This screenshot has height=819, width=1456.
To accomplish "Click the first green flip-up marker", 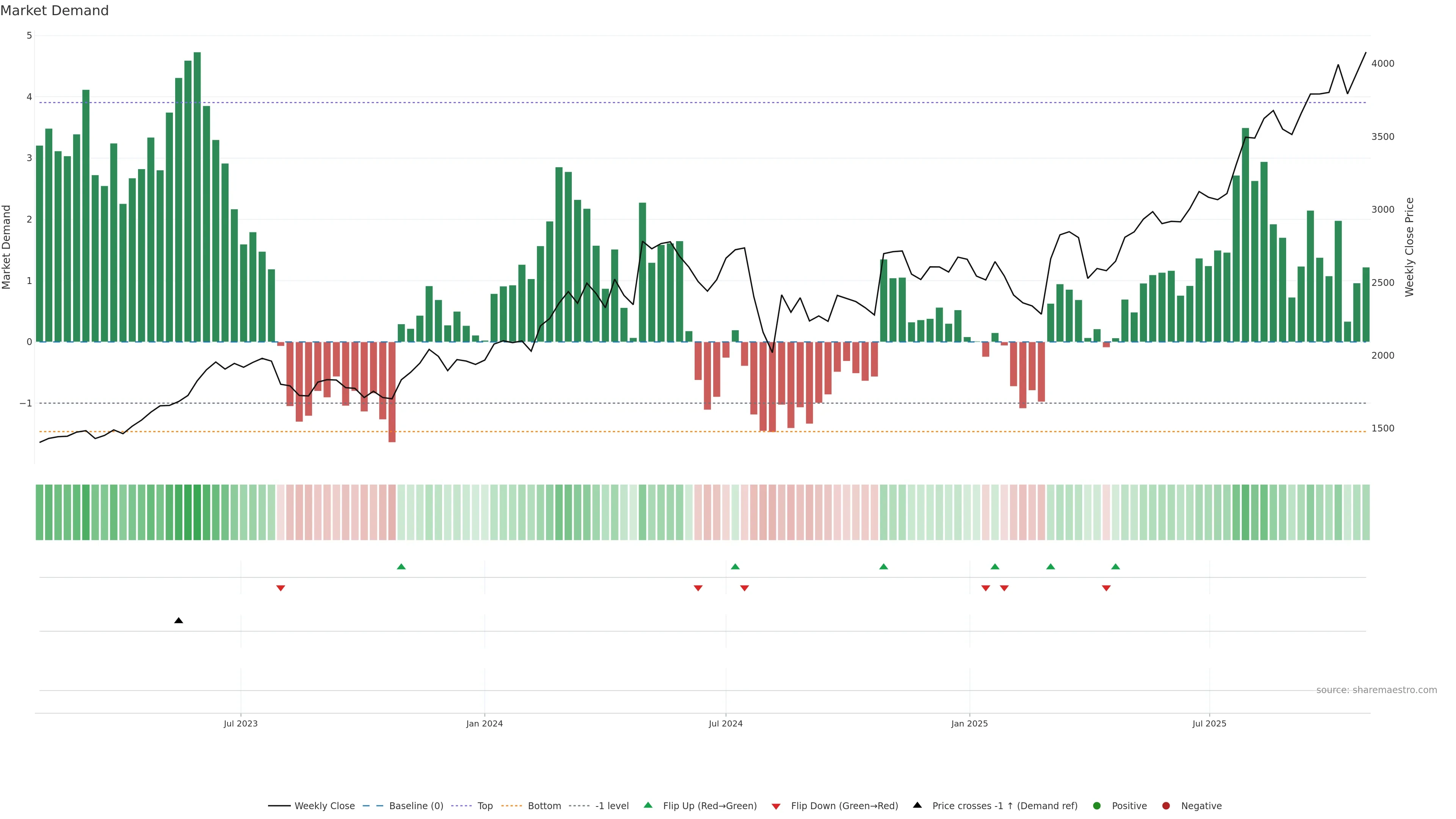I will point(401,567).
